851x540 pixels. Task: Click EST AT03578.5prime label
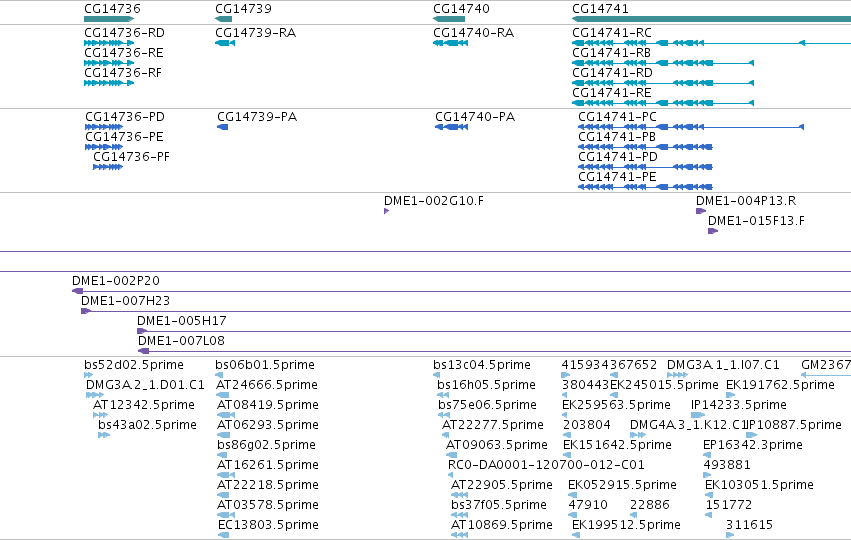pos(268,505)
